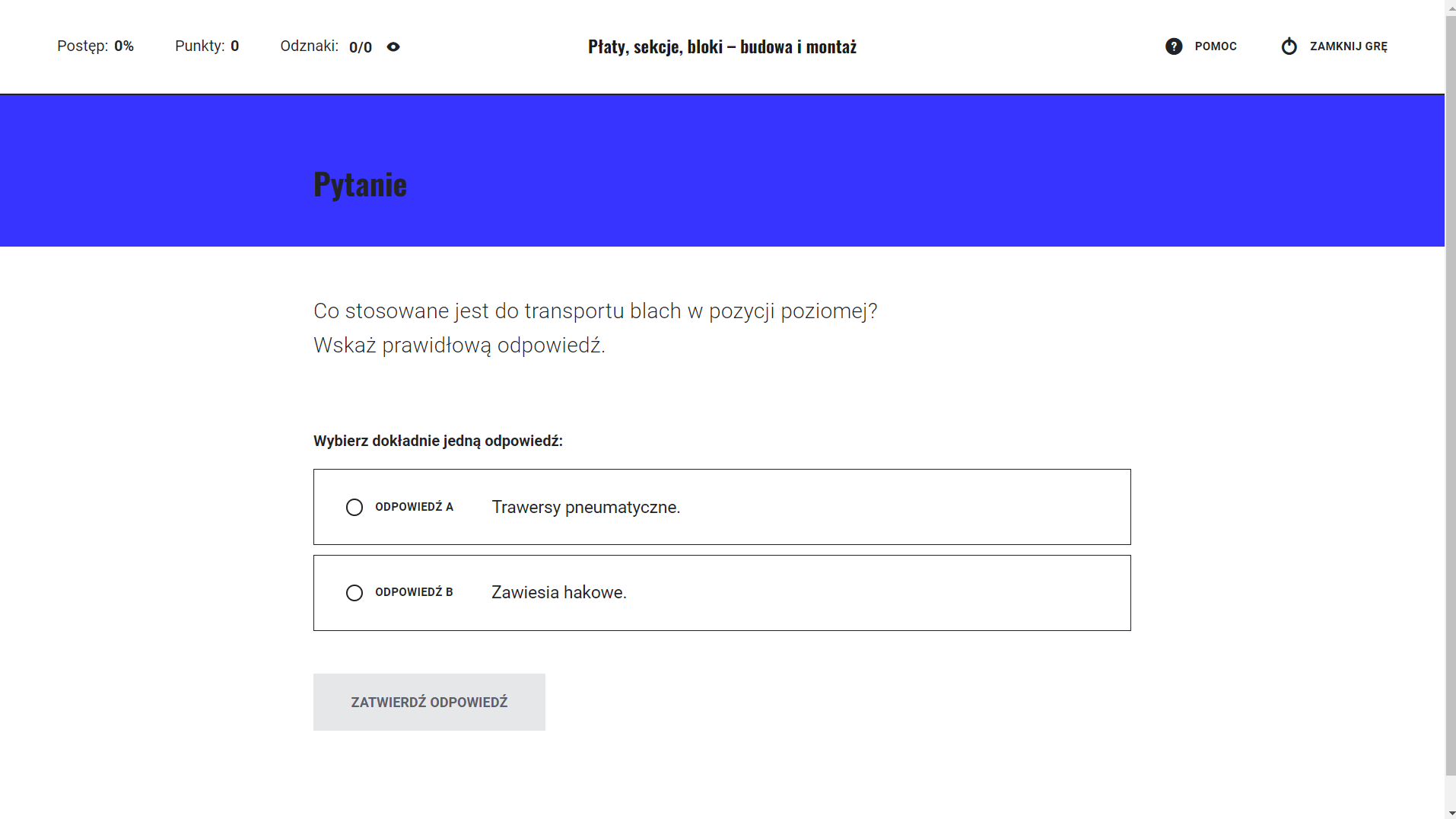Choose the answer Zawiesia hakowe

click(x=558, y=592)
